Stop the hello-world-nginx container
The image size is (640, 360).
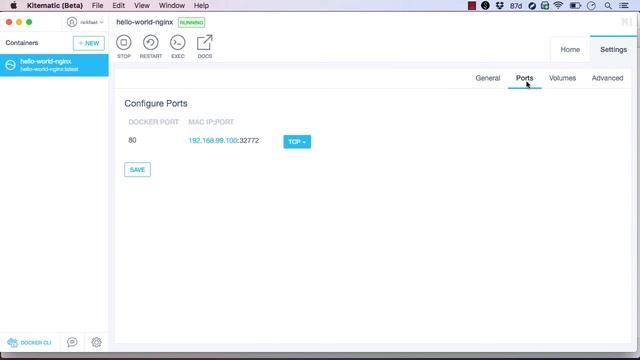coord(124,46)
